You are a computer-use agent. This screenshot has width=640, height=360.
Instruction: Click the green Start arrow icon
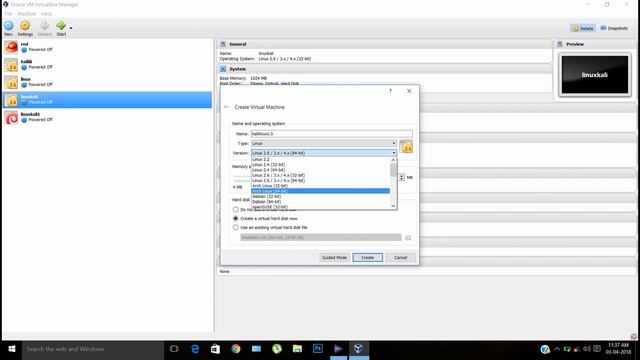click(61, 26)
